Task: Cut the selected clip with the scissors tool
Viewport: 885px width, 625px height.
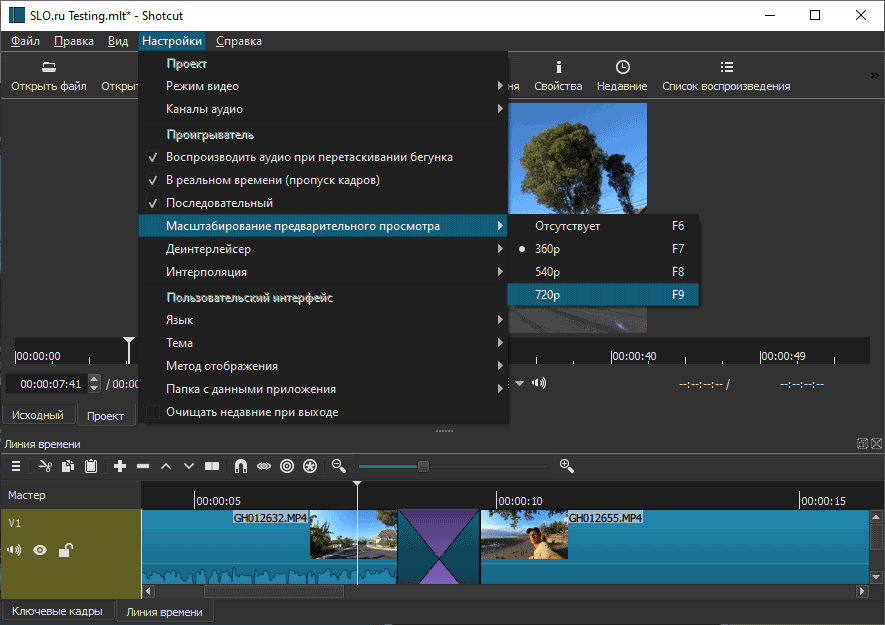Action: point(43,465)
